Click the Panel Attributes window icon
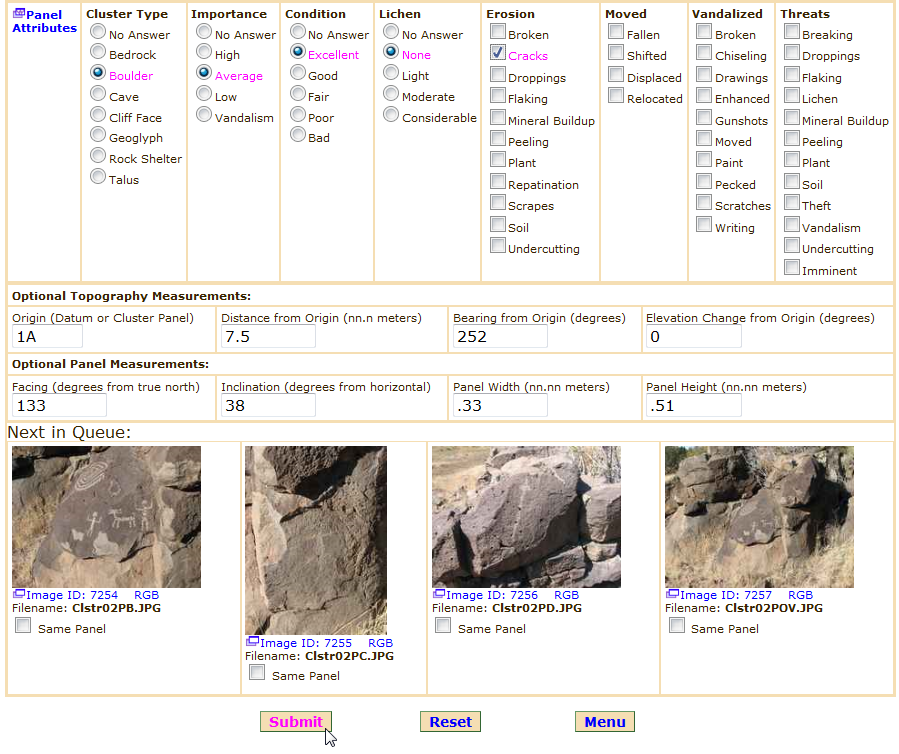The image size is (899, 754). pyautogui.click(x=18, y=15)
